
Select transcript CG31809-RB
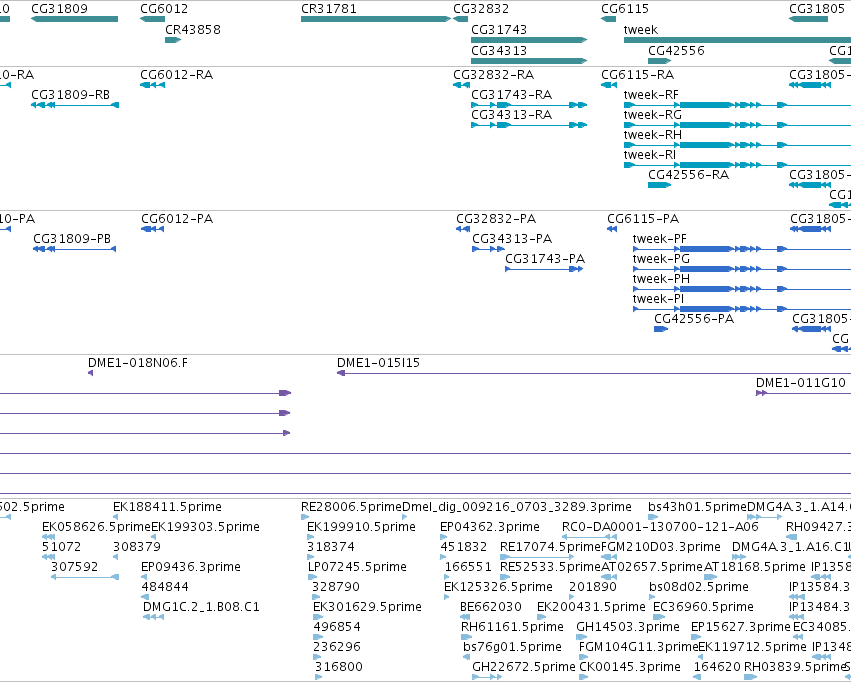click(x=75, y=105)
